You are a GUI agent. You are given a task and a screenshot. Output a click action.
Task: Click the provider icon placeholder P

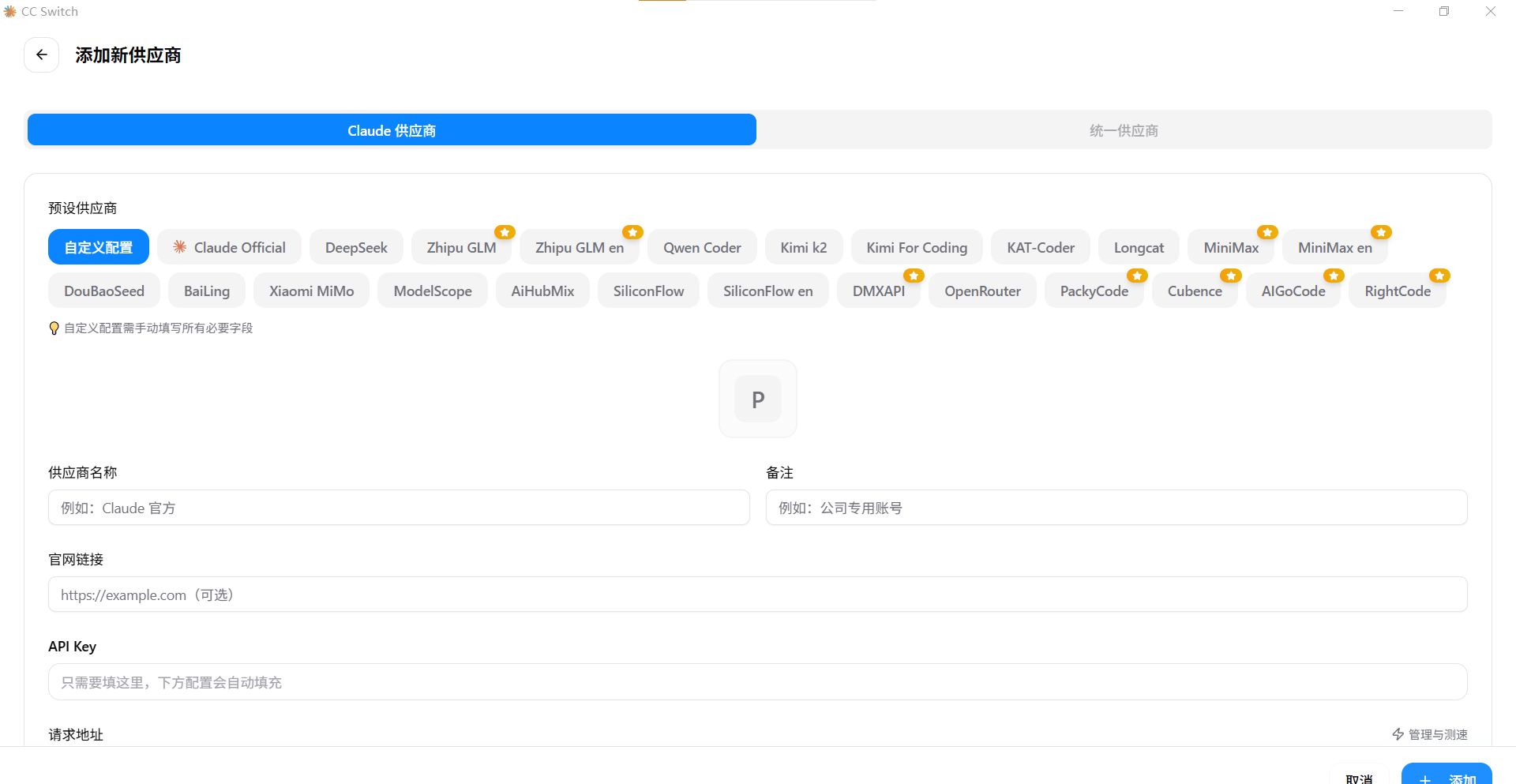(x=758, y=399)
